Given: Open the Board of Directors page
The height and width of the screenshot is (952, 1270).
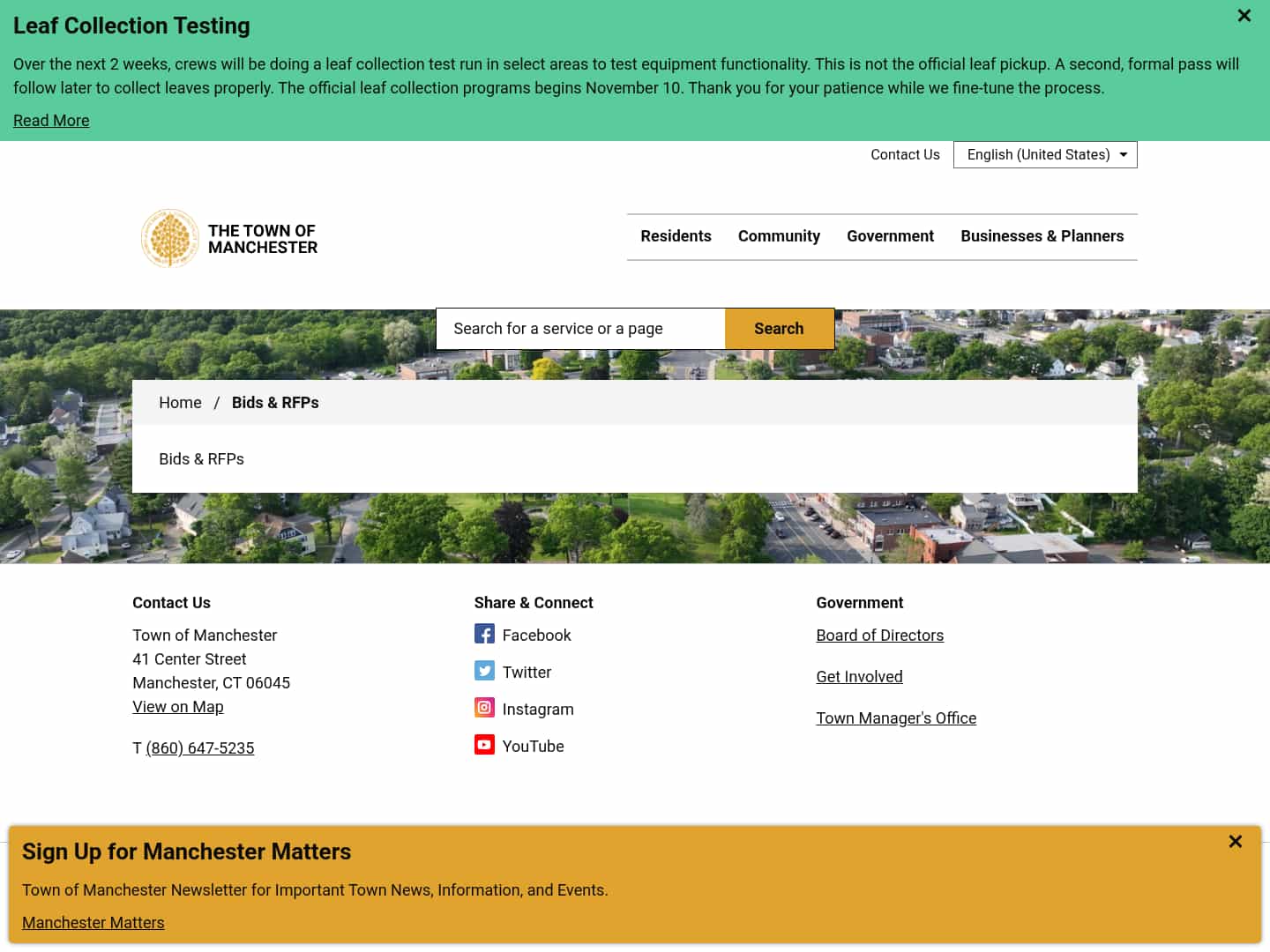Looking at the screenshot, I should tap(879, 635).
